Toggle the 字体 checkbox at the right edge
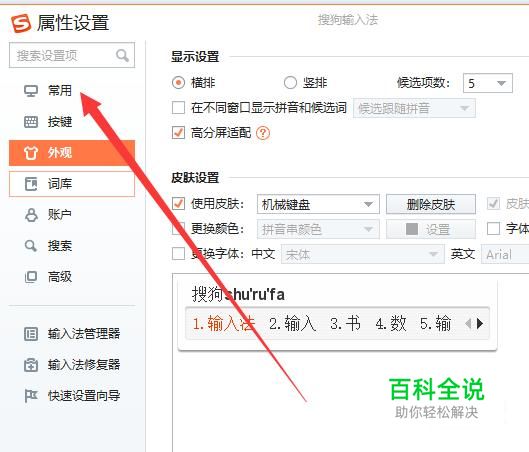 (493, 229)
